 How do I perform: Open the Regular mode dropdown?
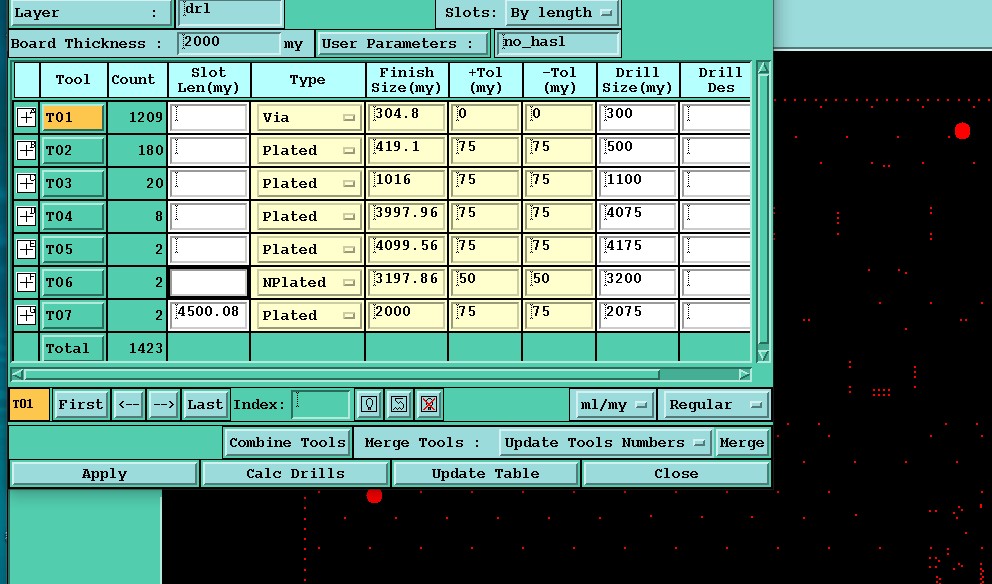(x=714, y=404)
